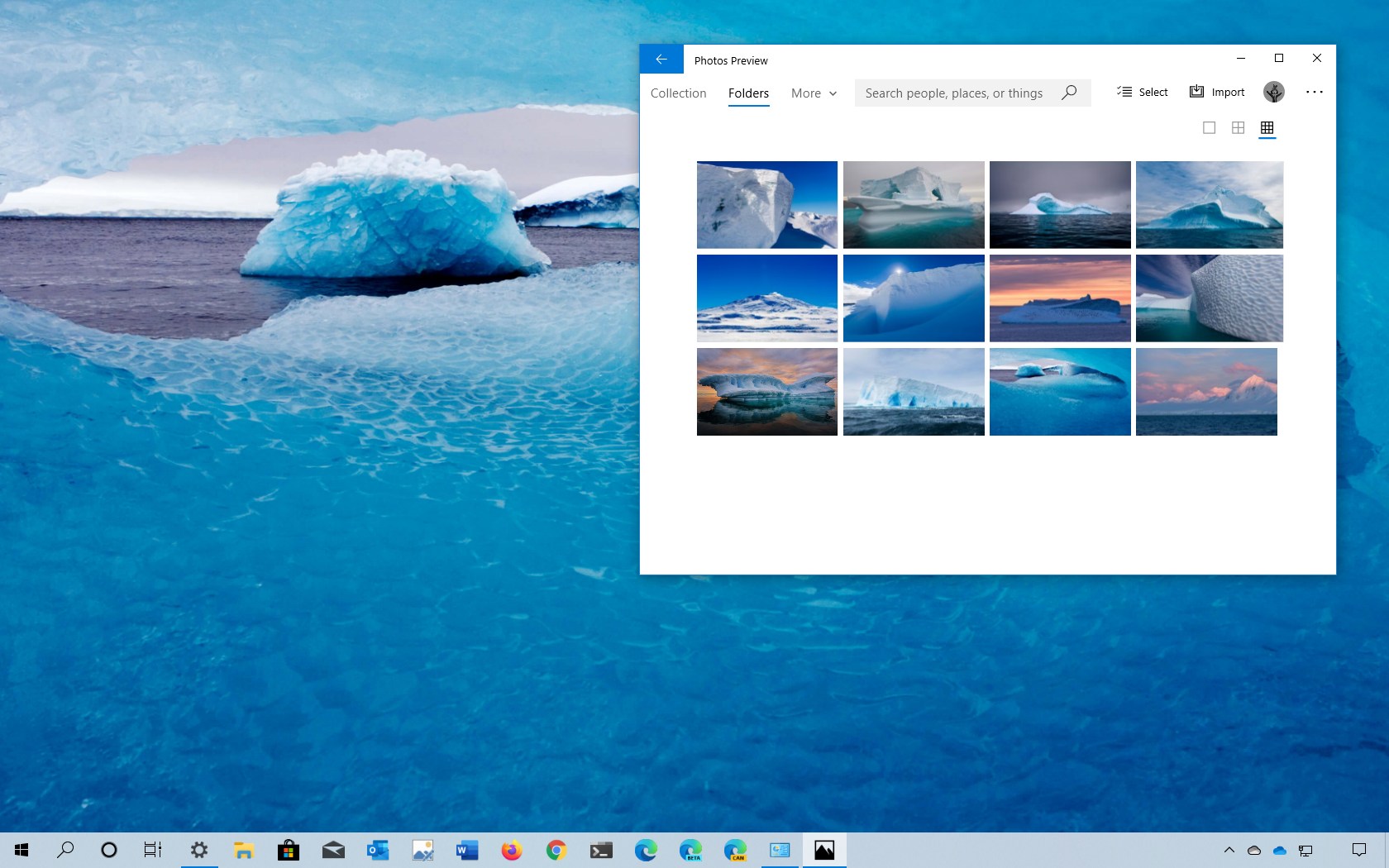Switch to the medium grid view
Viewport: 1389px width, 868px height.
1238,128
